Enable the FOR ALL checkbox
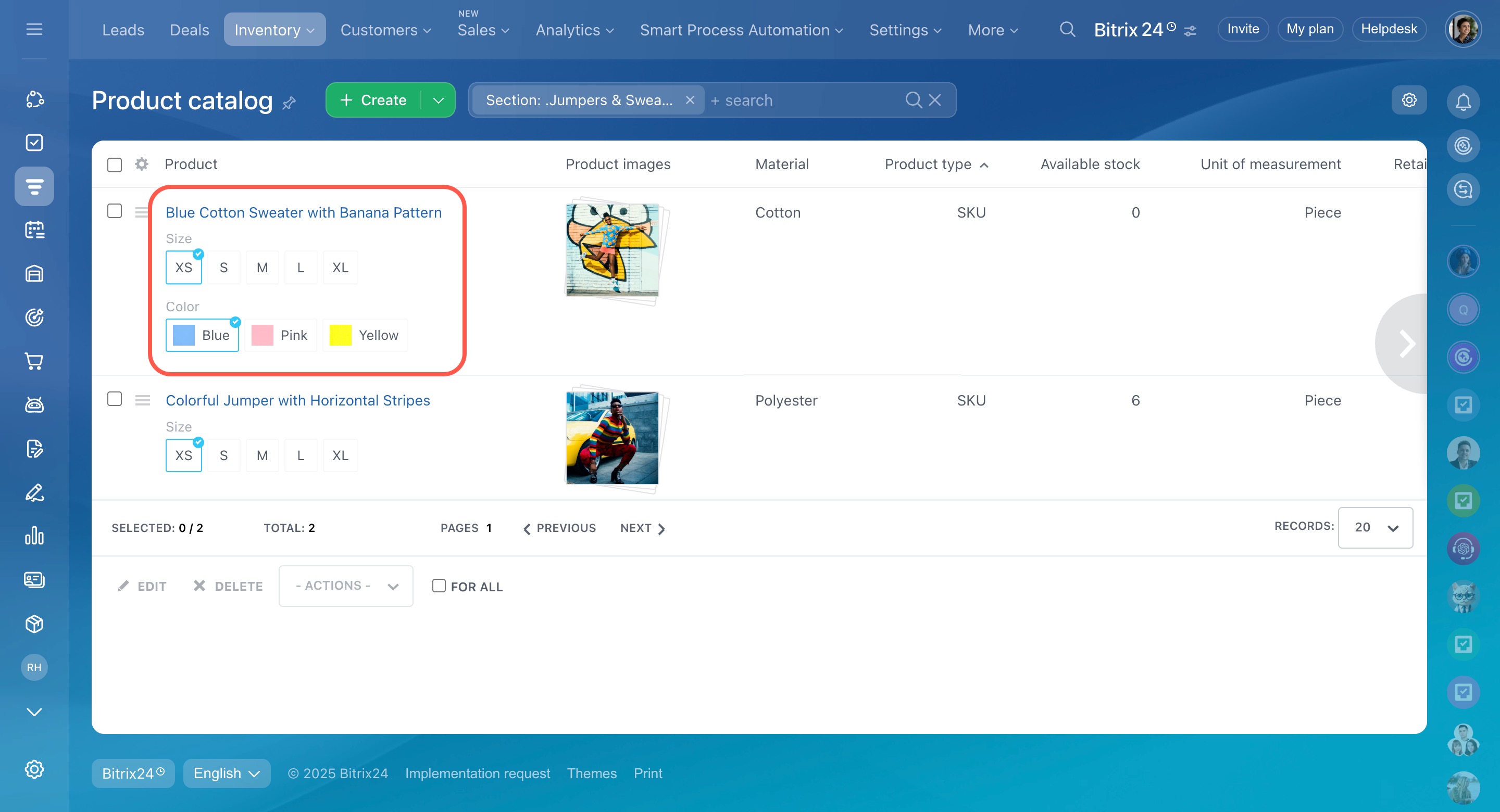 439,586
